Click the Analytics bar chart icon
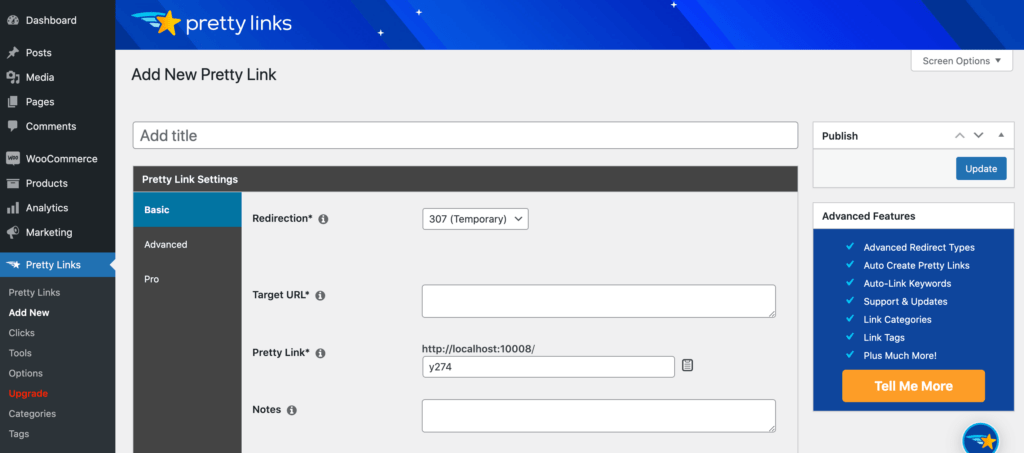1024x453 pixels. click(x=12, y=208)
